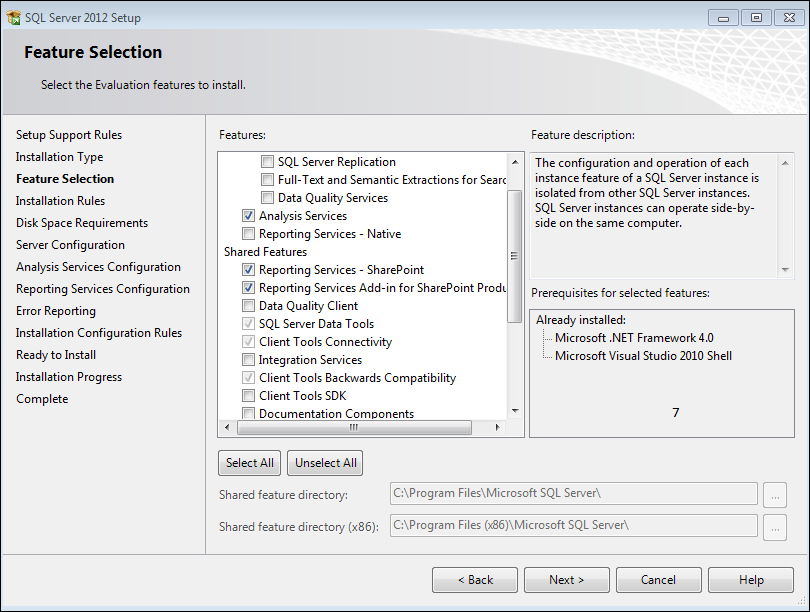Click the Disk Space Requirements step
Screen dimensions: 810x612
(x=82, y=223)
